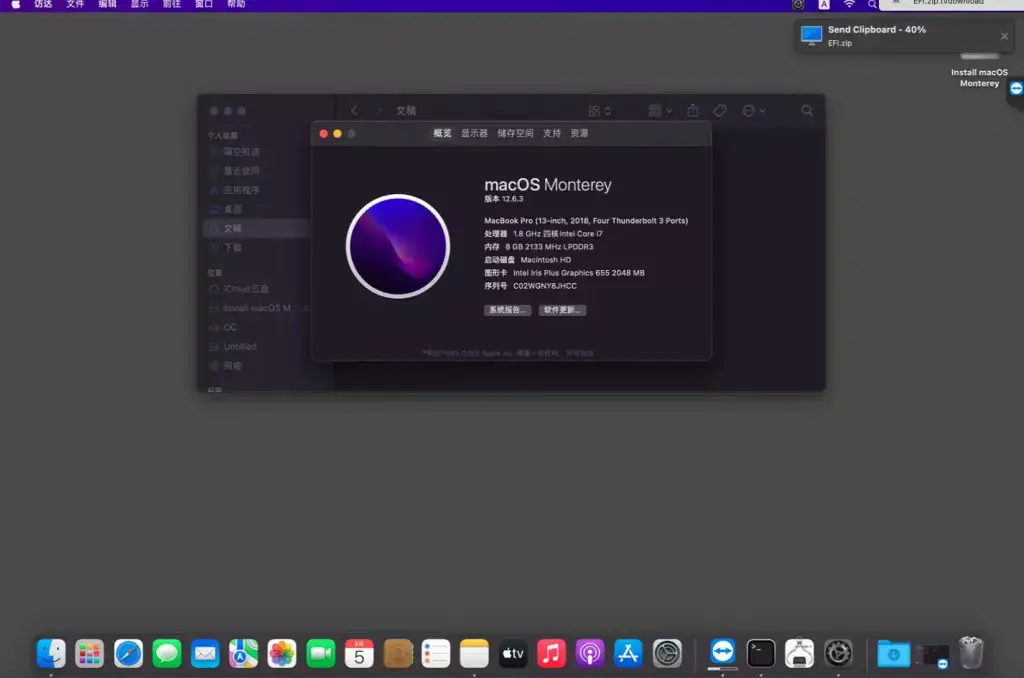This screenshot has width=1024, height=678.
Task: Click the 软件更新... button
Action: point(562,310)
